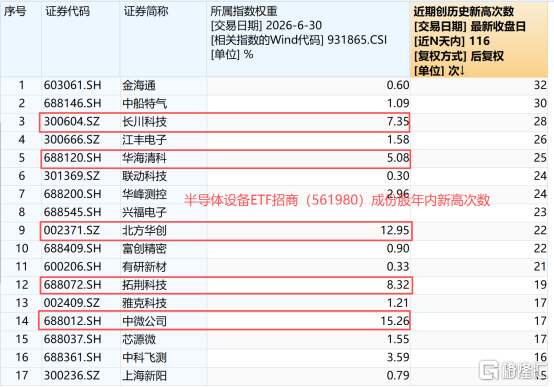Select weight value 15.26

[x=395, y=321]
